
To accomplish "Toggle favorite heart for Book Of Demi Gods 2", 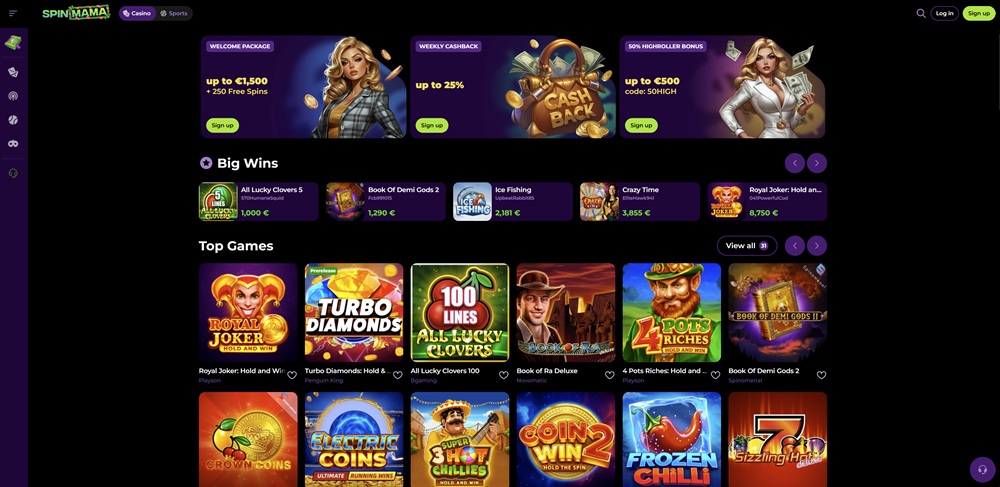I will point(821,375).
